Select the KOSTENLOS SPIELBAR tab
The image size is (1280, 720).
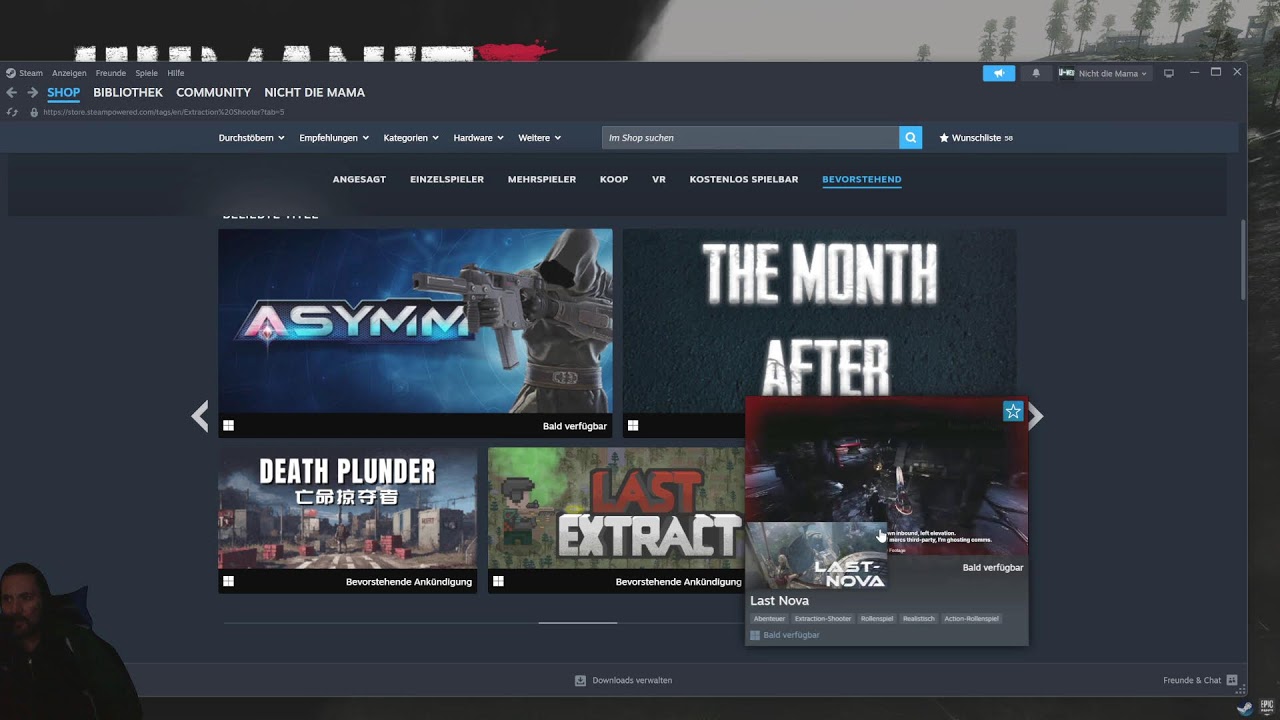[744, 180]
